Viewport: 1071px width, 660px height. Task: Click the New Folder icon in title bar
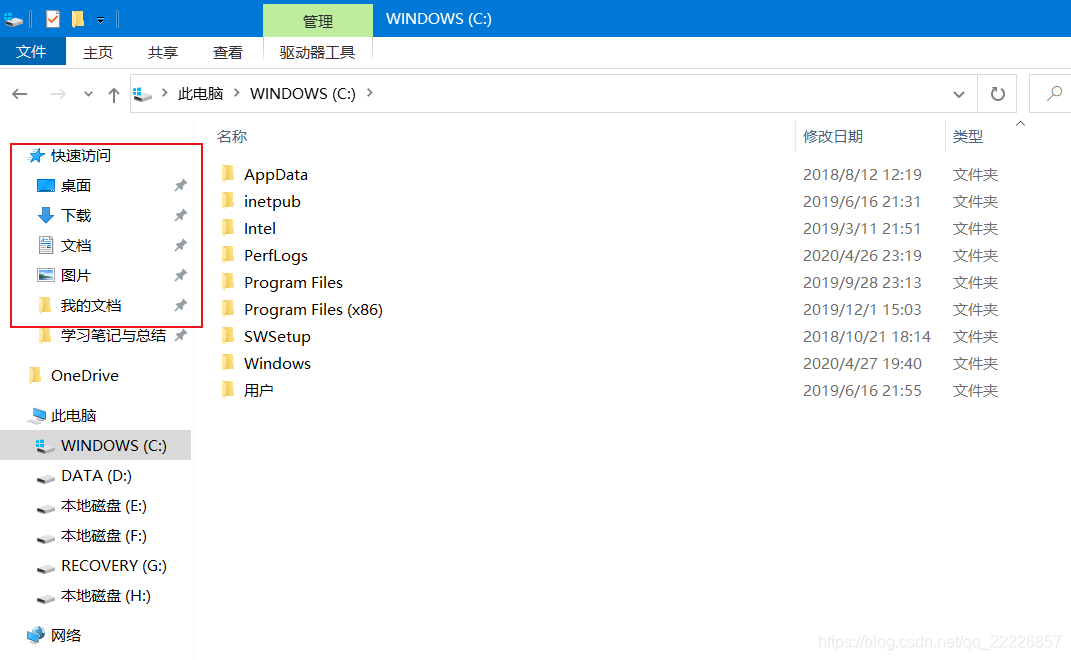point(78,19)
